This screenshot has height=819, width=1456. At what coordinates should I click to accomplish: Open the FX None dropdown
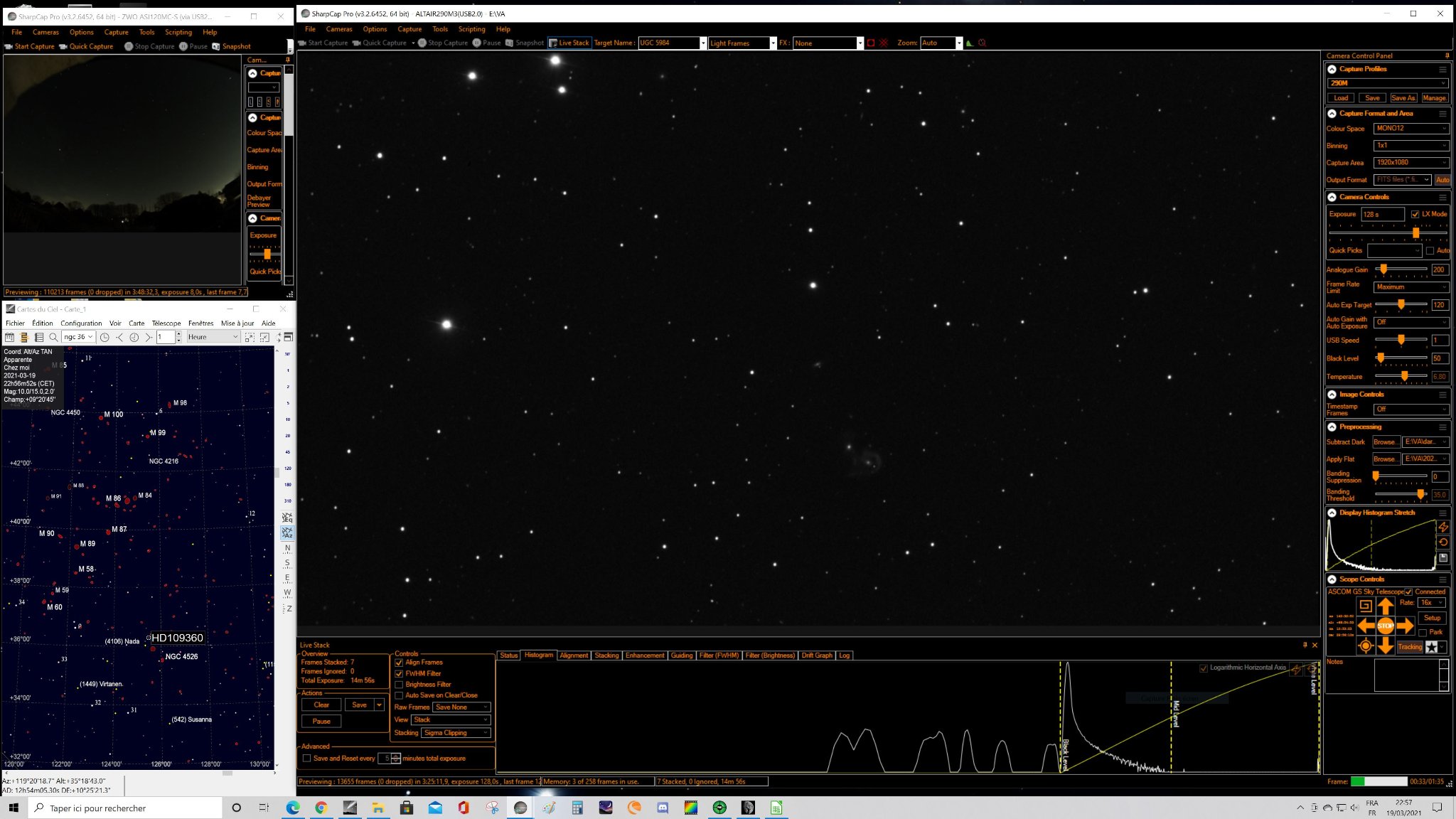click(x=860, y=43)
